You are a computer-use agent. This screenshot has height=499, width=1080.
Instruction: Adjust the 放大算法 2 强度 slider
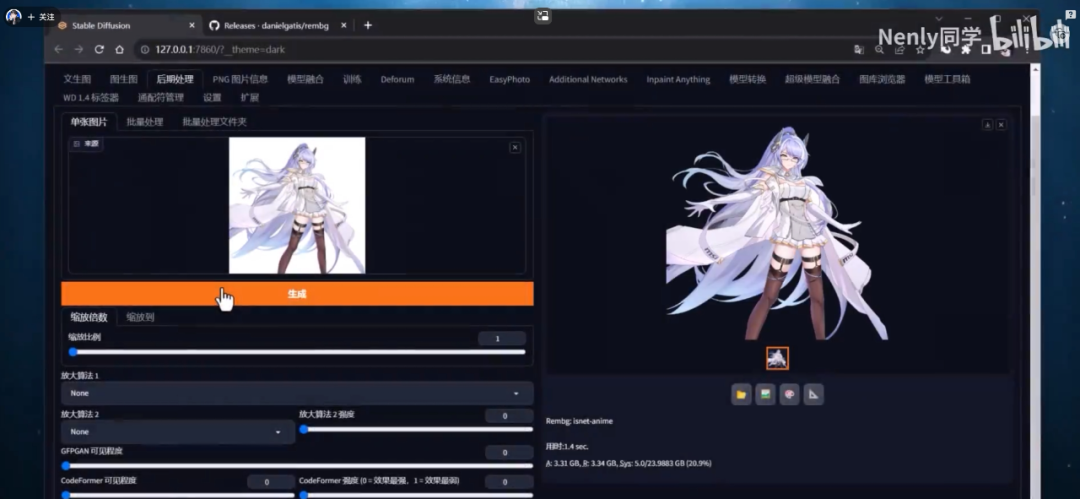click(416, 429)
